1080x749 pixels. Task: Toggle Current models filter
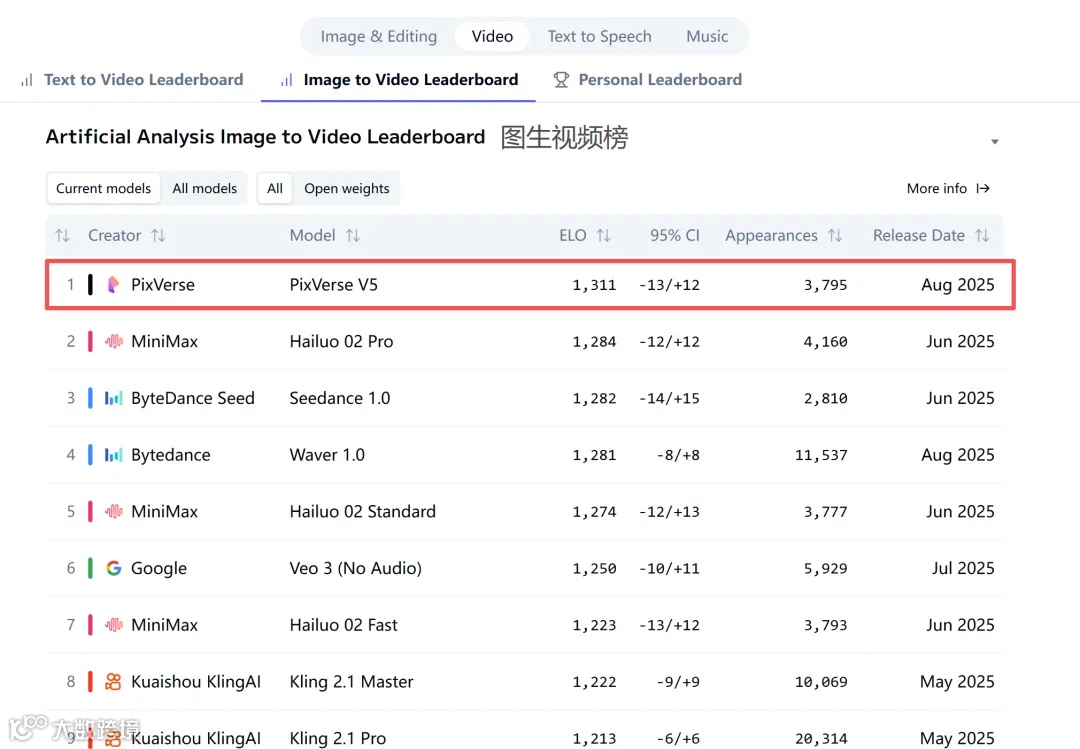(x=103, y=188)
